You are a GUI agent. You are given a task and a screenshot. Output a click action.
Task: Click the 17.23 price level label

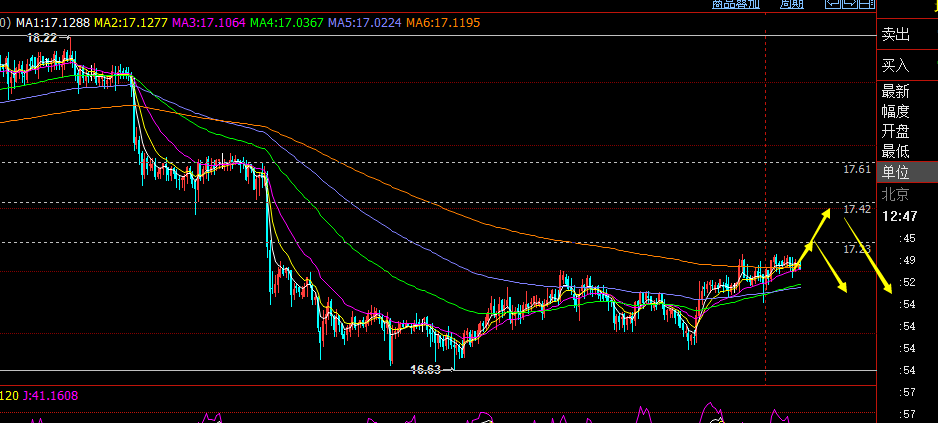tap(857, 249)
